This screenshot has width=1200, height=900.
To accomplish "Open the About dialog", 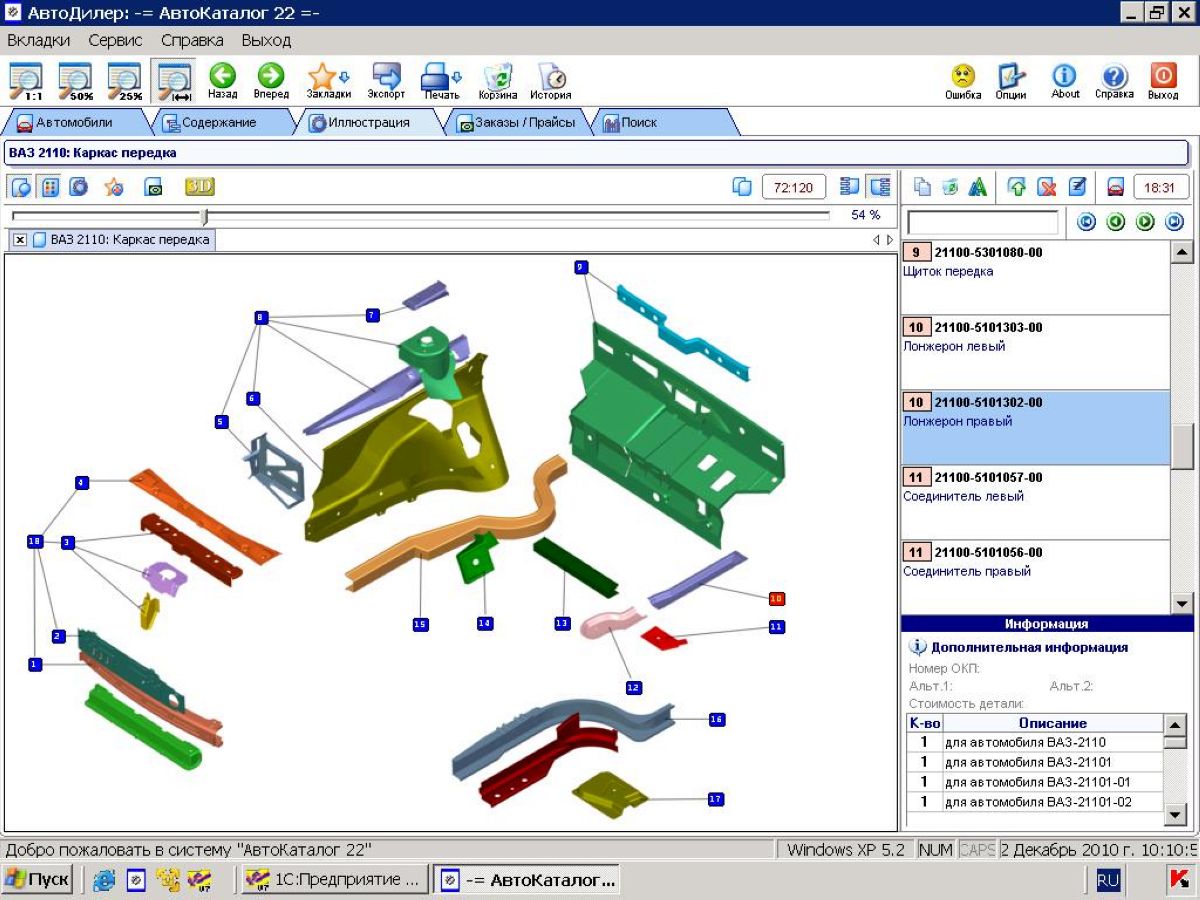I will tap(1065, 81).
